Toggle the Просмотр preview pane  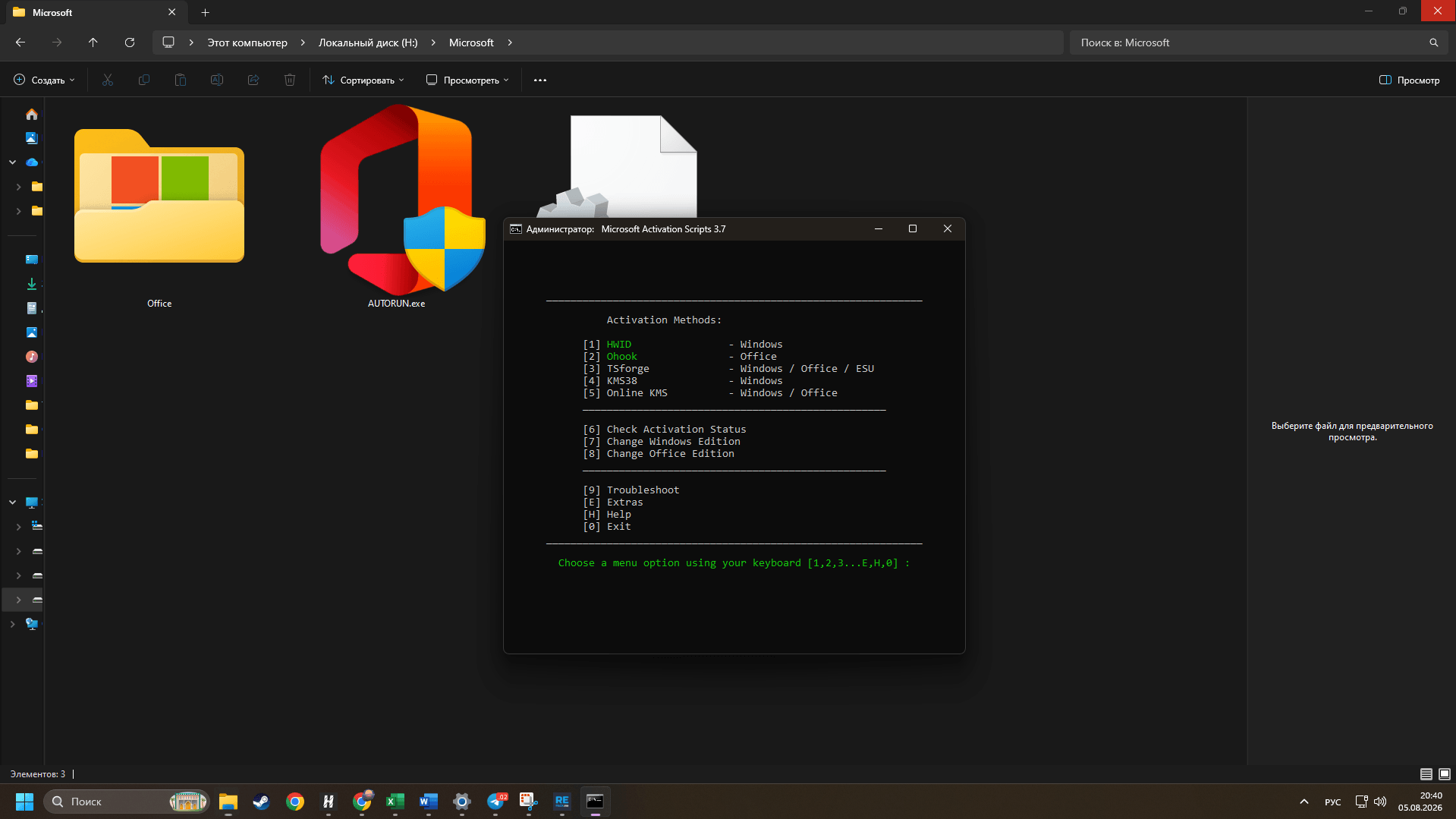pos(1409,80)
